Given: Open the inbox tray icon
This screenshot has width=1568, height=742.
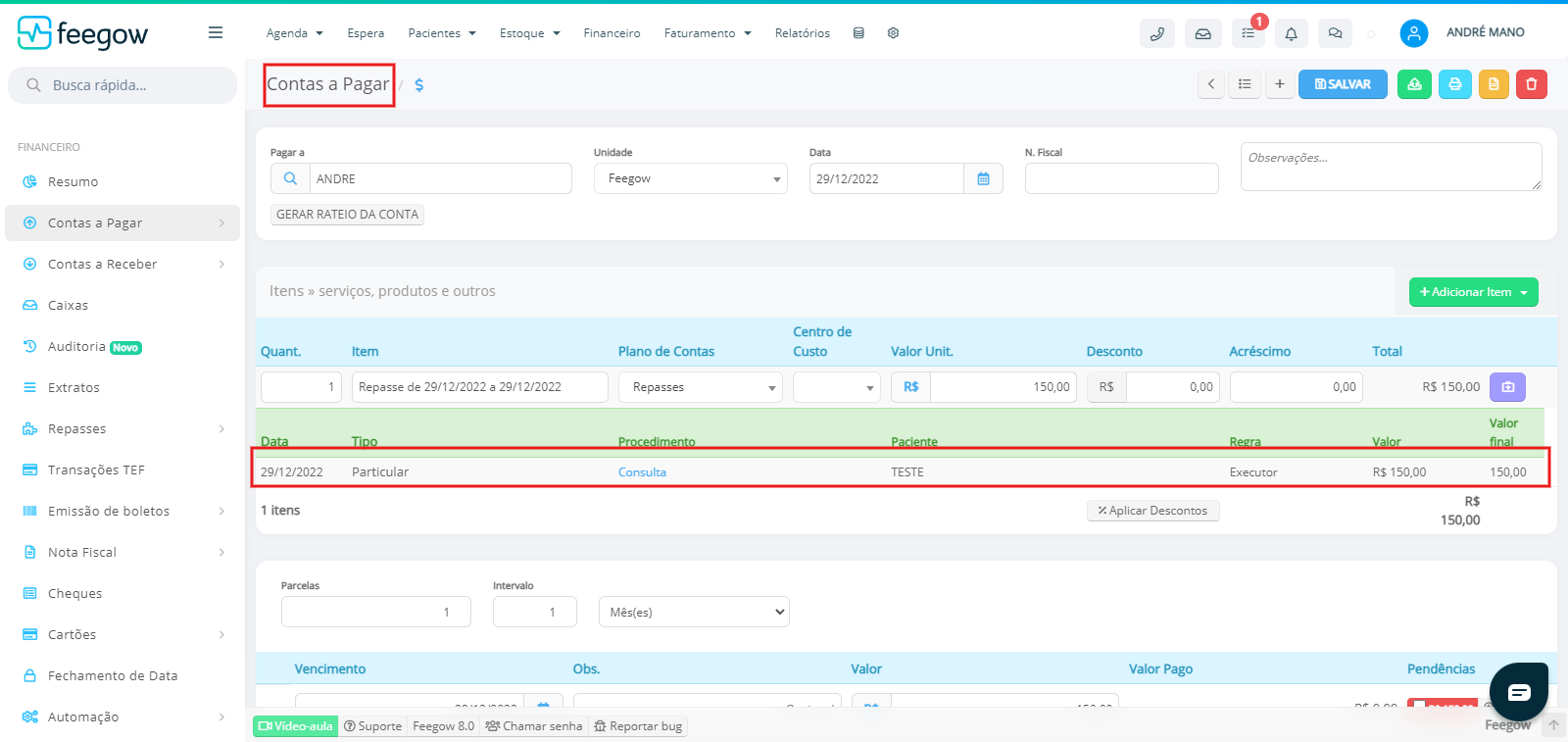Looking at the screenshot, I should (x=1202, y=33).
